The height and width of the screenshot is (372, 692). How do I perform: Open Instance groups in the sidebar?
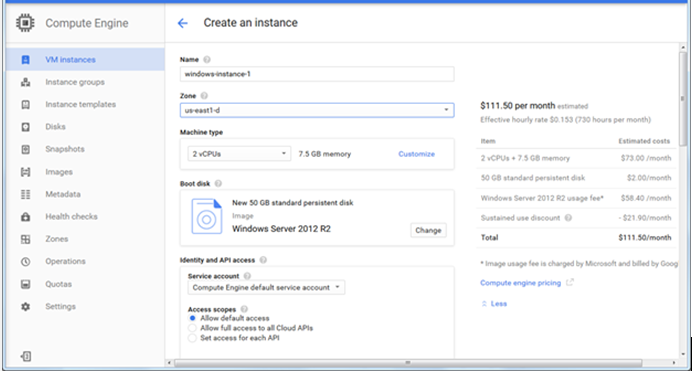pyautogui.click(x=75, y=82)
